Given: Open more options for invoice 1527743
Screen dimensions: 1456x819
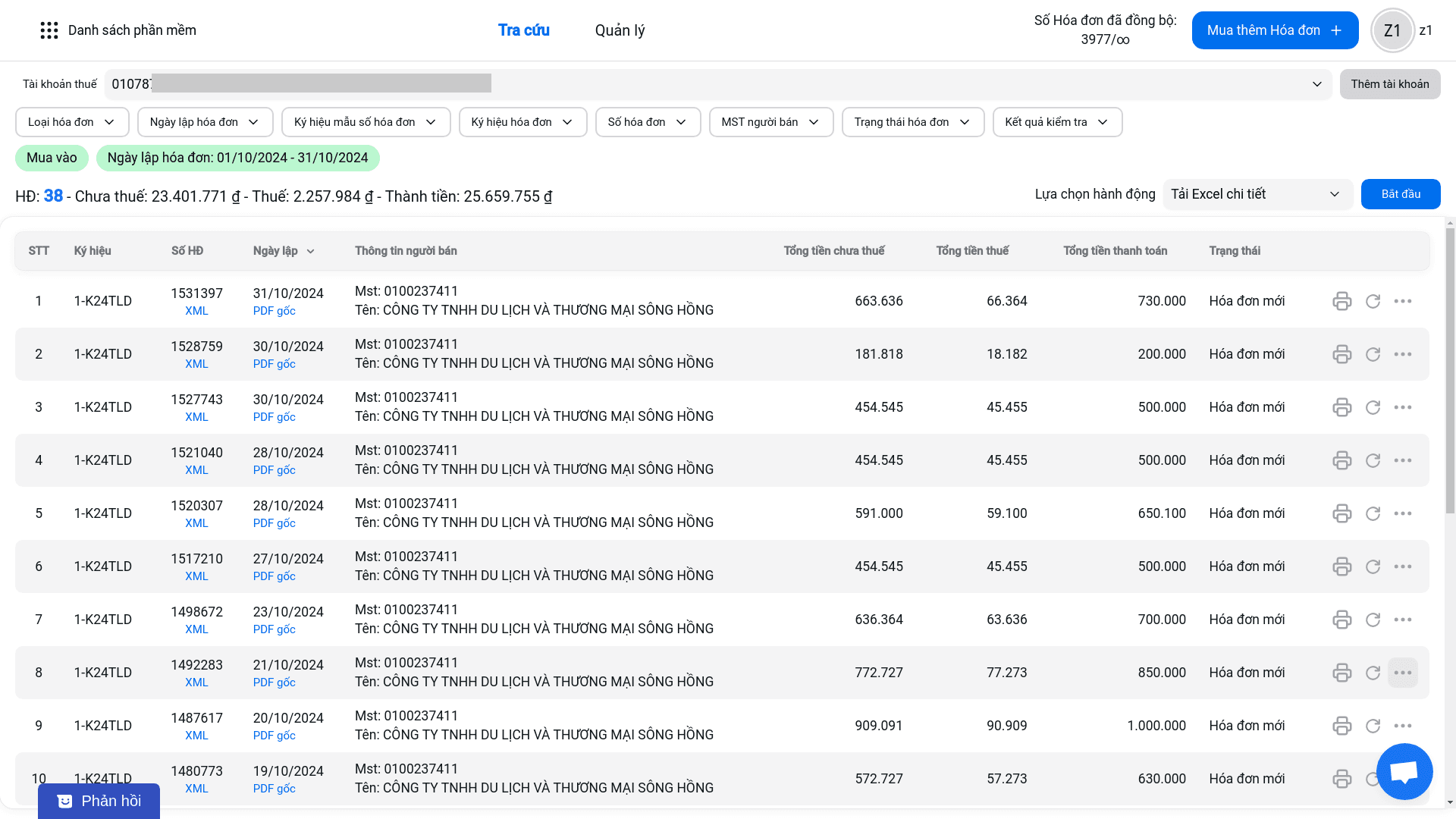Looking at the screenshot, I should click(1402, 407).
